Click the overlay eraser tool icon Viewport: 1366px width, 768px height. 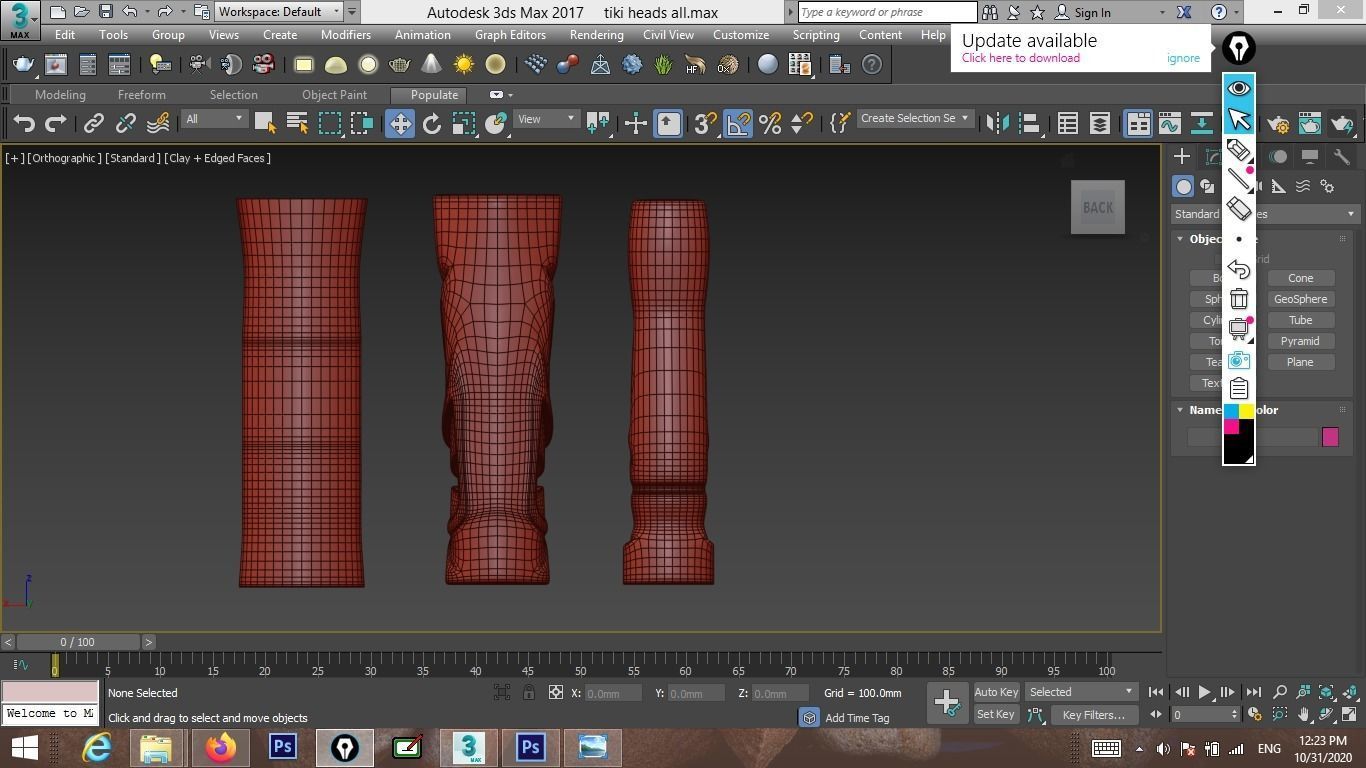(x=1239, y=209)
